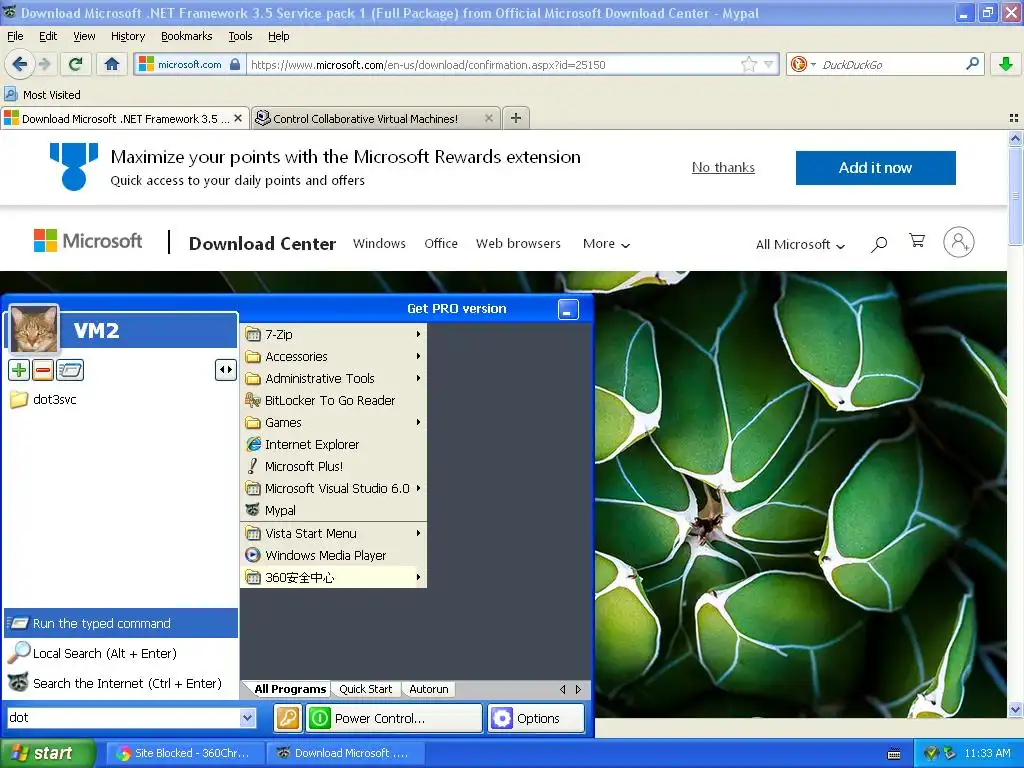Open the browser home page icon

[112, 64]
